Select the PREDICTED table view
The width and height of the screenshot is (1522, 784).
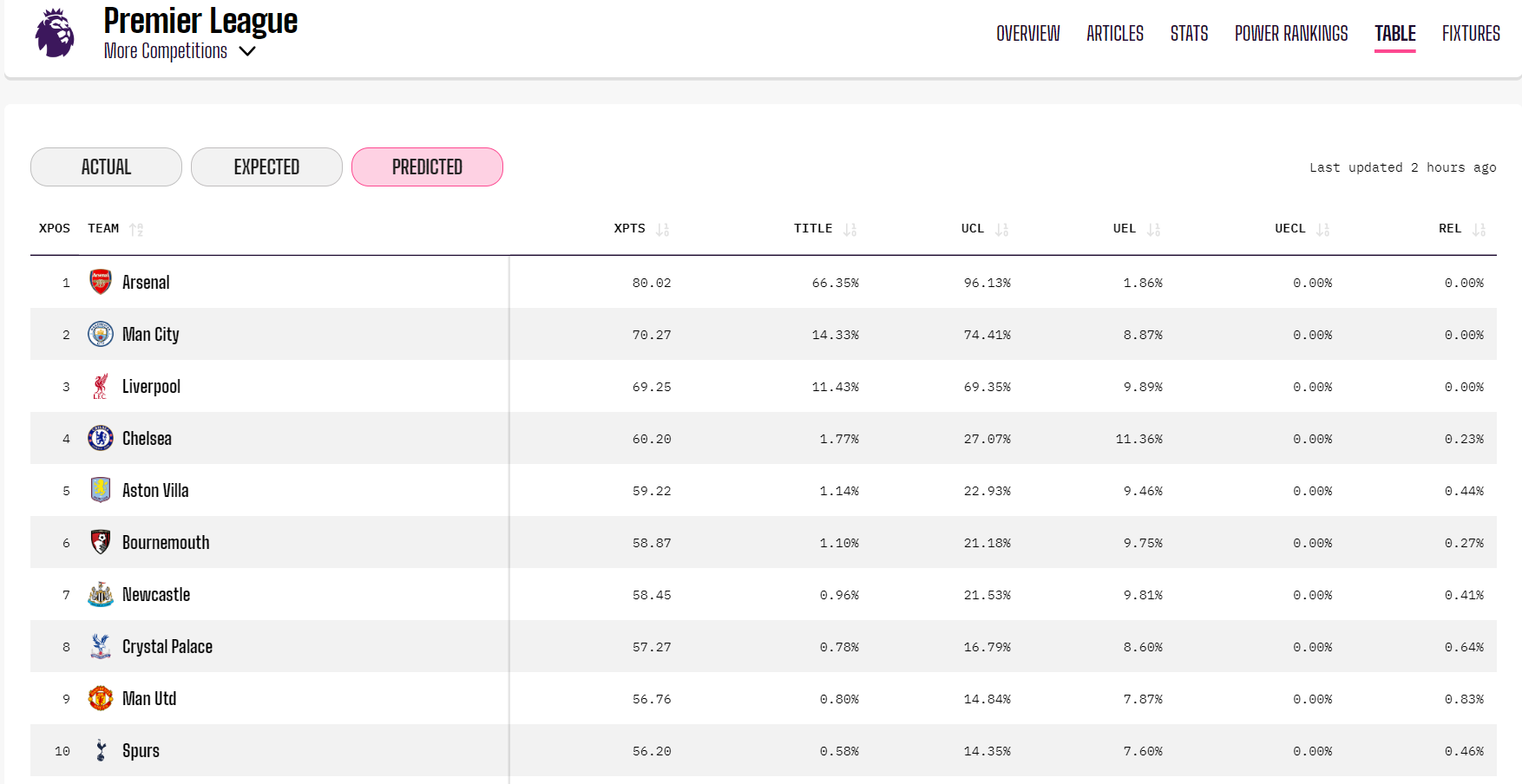coord(427,167)
